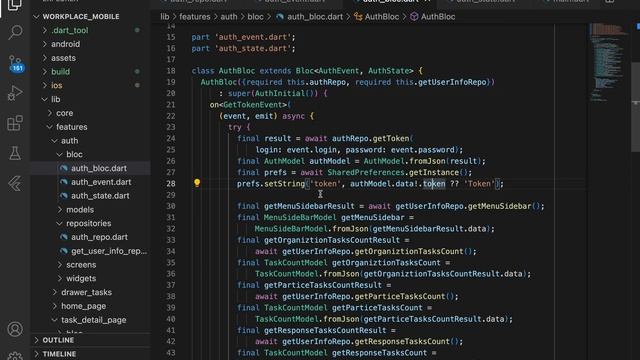Open Explorer files icon in activity bar
The width and height of the screenshot is (640, 360).
[15, 5]
